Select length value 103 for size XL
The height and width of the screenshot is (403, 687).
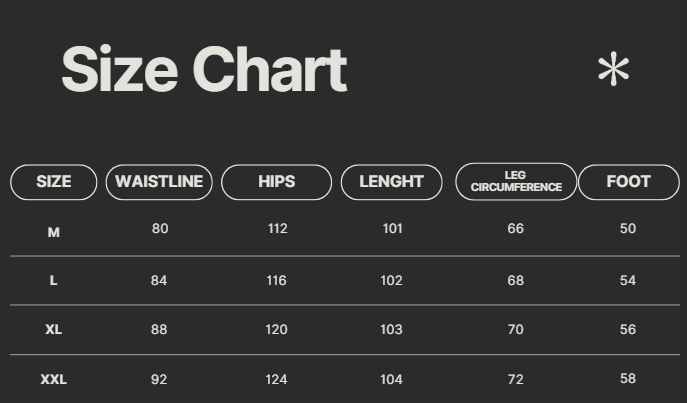[392, 329]
